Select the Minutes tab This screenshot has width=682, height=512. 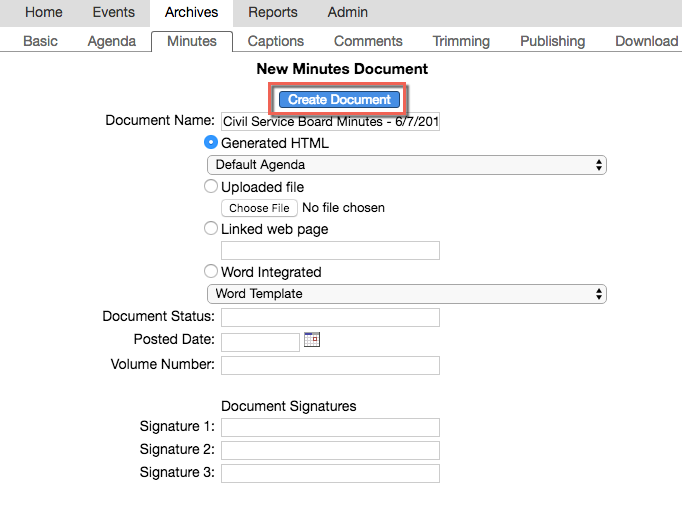pos(192,41)
